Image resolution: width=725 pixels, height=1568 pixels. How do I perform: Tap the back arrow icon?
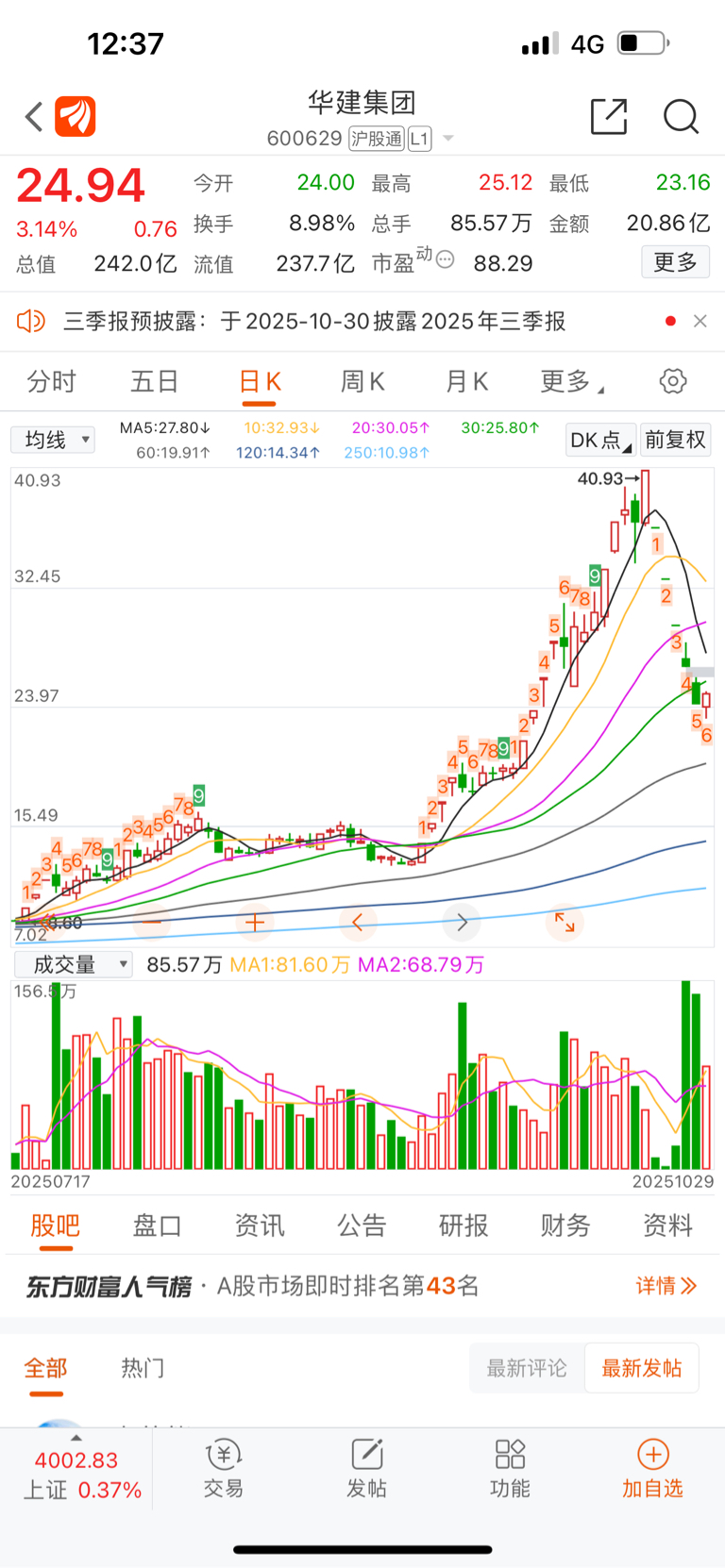[x=34, y=117]
